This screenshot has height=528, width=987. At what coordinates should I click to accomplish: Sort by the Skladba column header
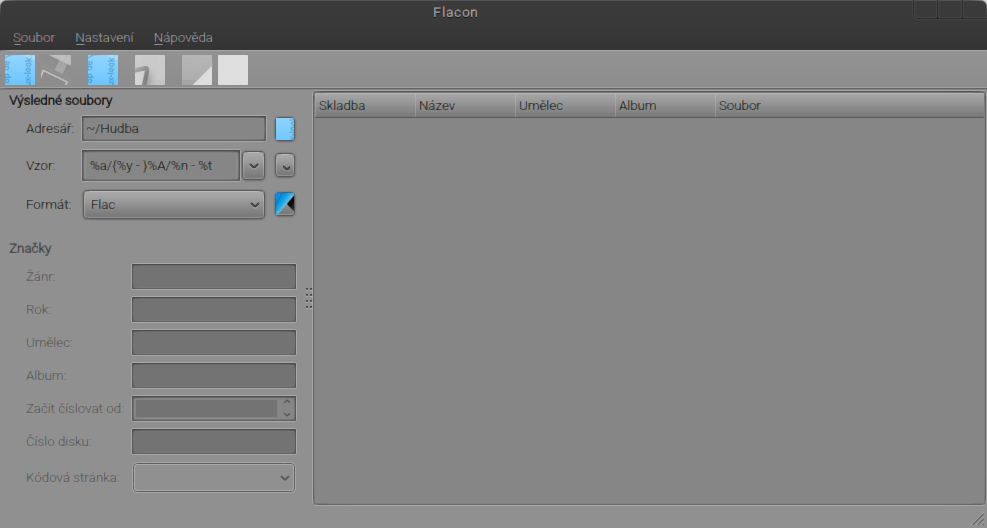pos(365,106)
